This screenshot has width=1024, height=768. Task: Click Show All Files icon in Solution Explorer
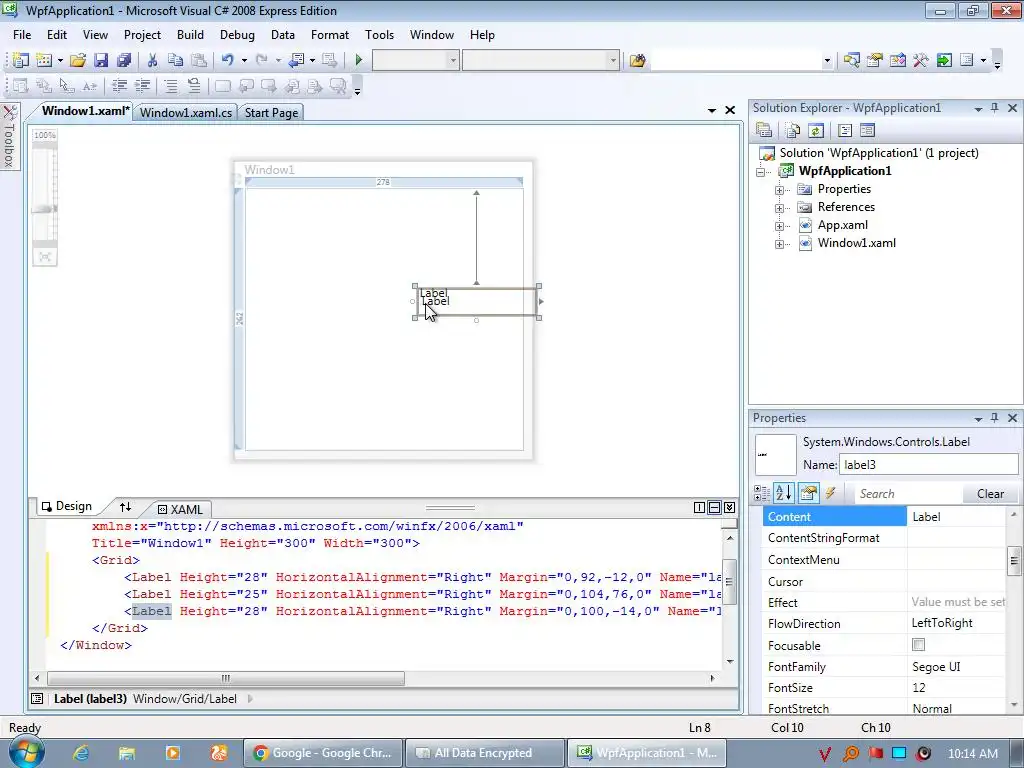coord(792,130)
